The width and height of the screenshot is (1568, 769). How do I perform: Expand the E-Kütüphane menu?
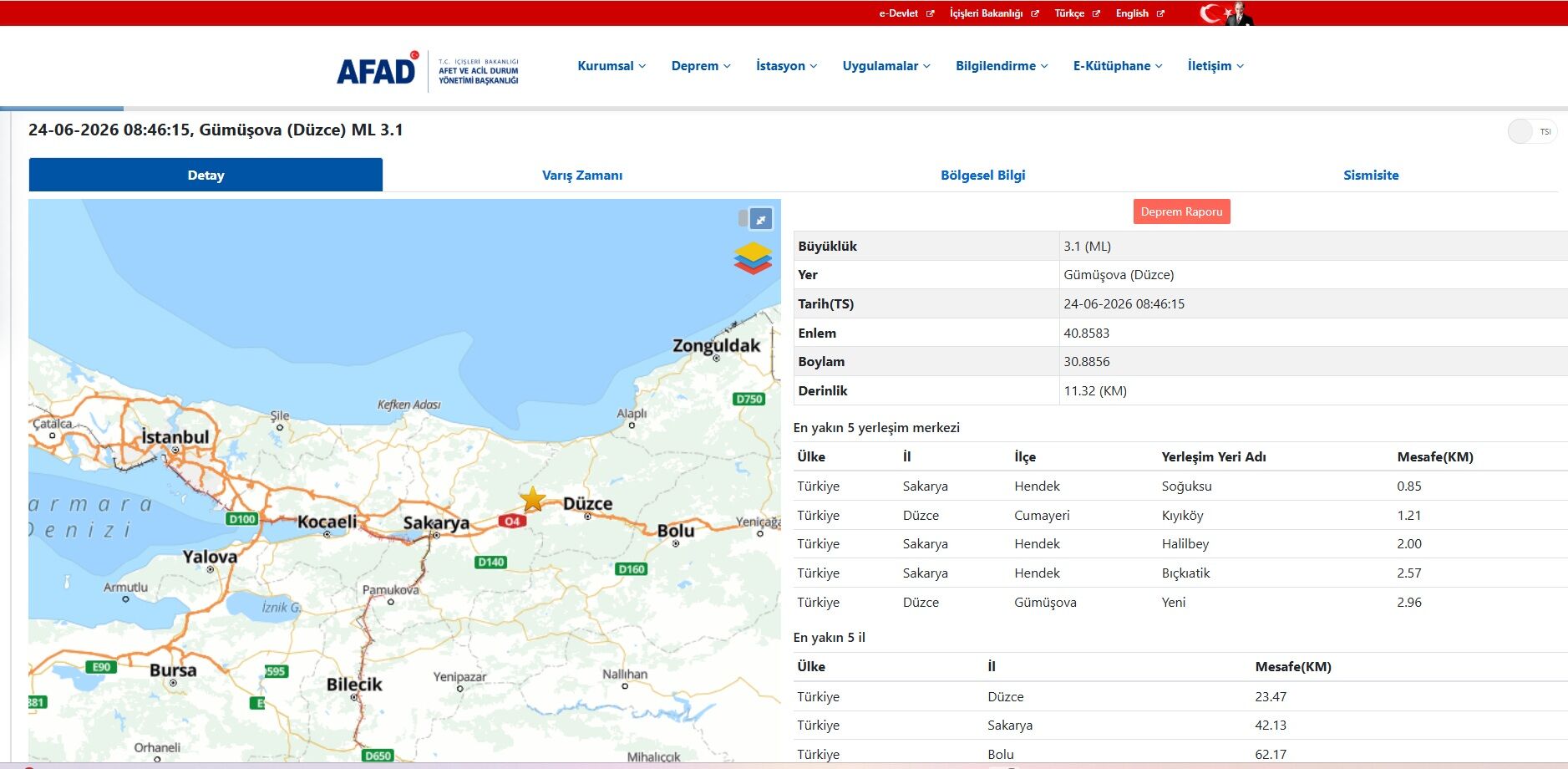[x=1118, y=66]
